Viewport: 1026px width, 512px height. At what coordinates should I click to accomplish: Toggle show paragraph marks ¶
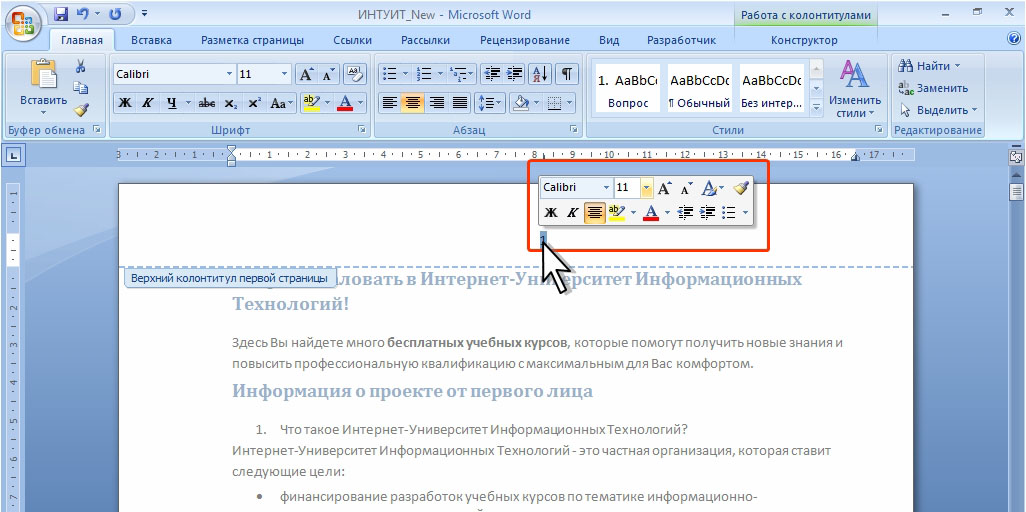[567, 73]
